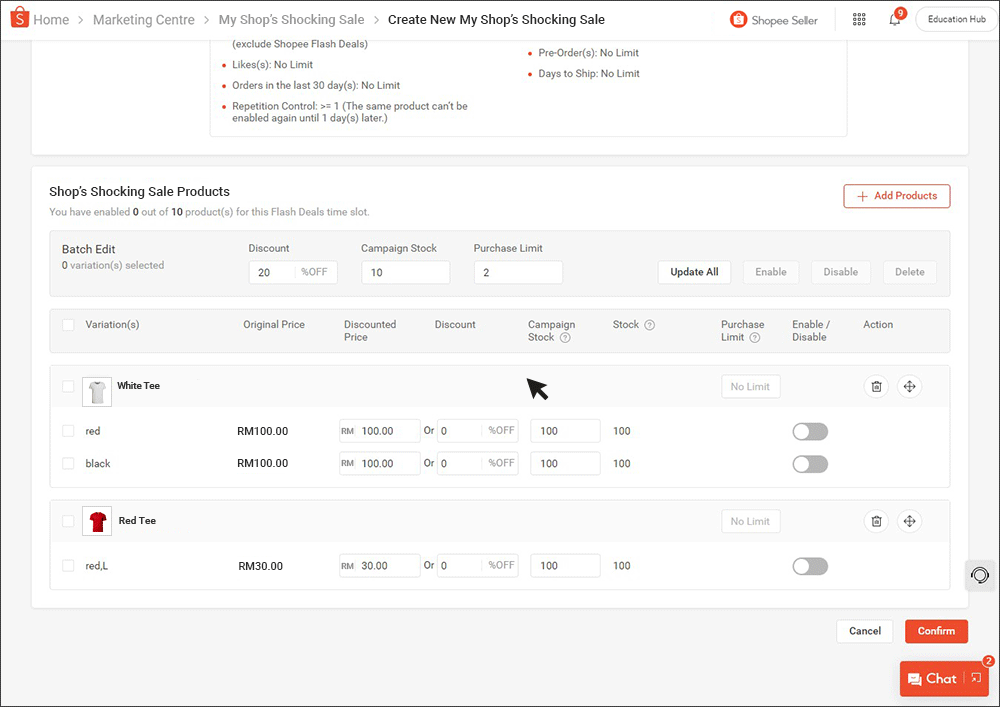Check the select-all checkbox in the table header
The image size is (1000, 707).
tap(68, 324)
